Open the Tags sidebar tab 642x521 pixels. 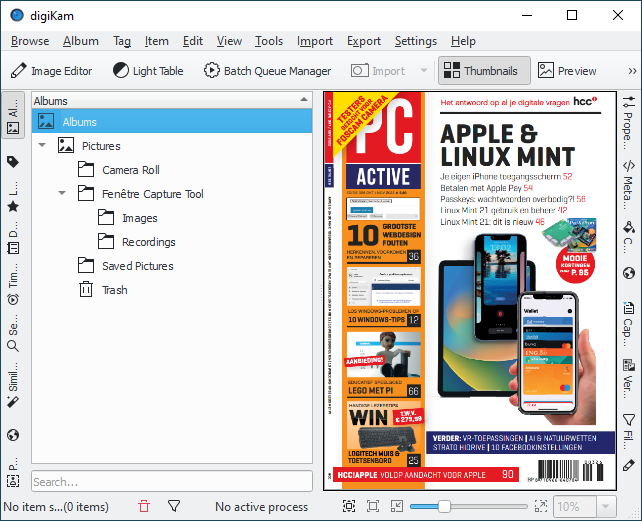pos(13,162)
